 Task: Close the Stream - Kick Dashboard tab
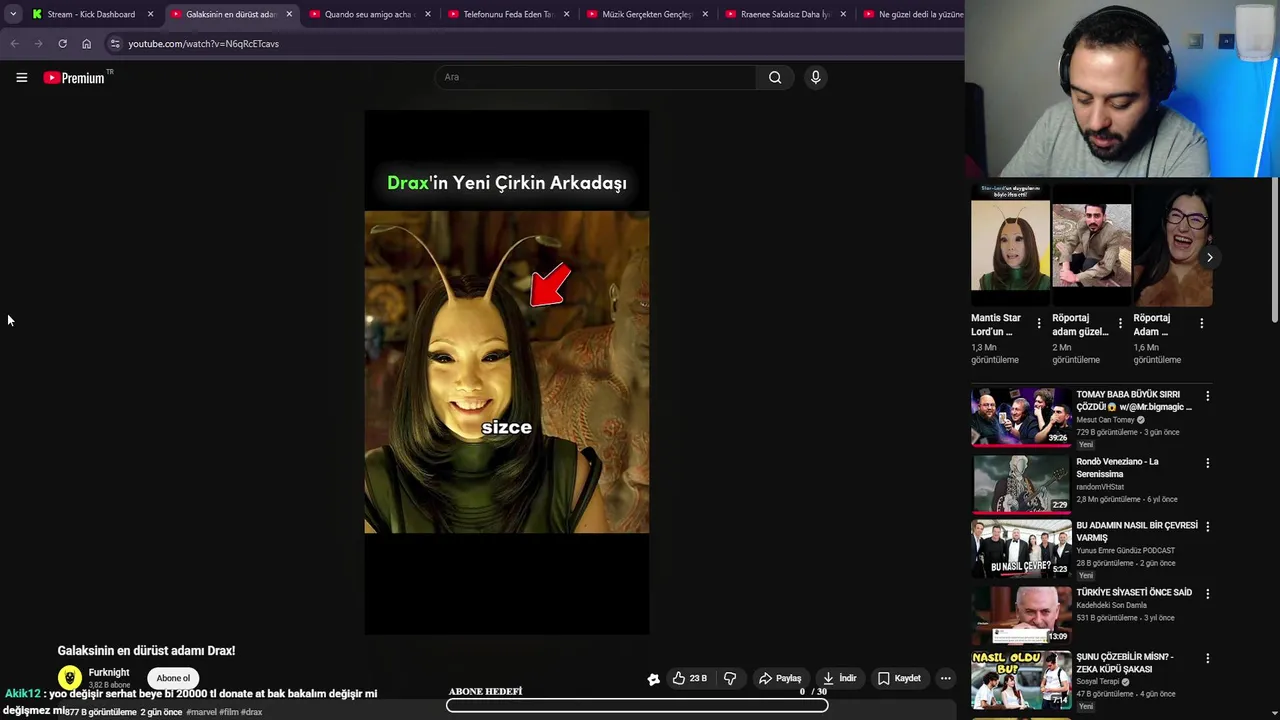click(x=150, y=14)
